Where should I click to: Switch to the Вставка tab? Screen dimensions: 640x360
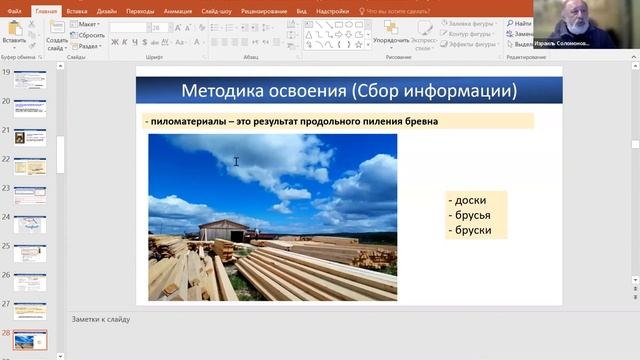pos(77,11)
